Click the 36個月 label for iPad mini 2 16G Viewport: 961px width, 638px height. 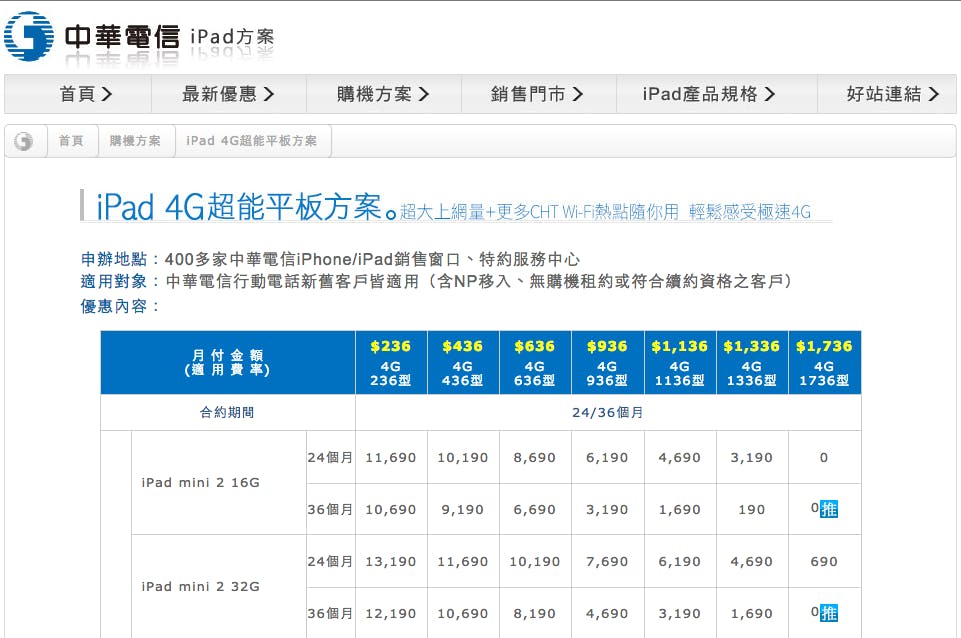pyautogui.click(x=330, y=510)
